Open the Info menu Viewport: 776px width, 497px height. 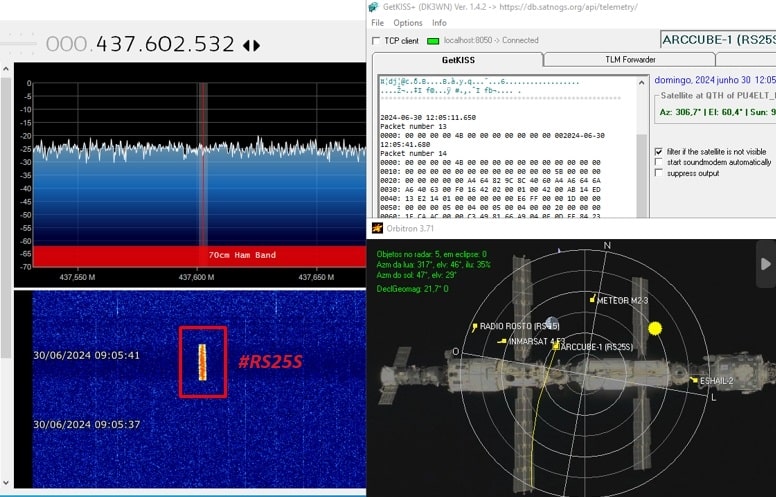[x=439, y=22]
